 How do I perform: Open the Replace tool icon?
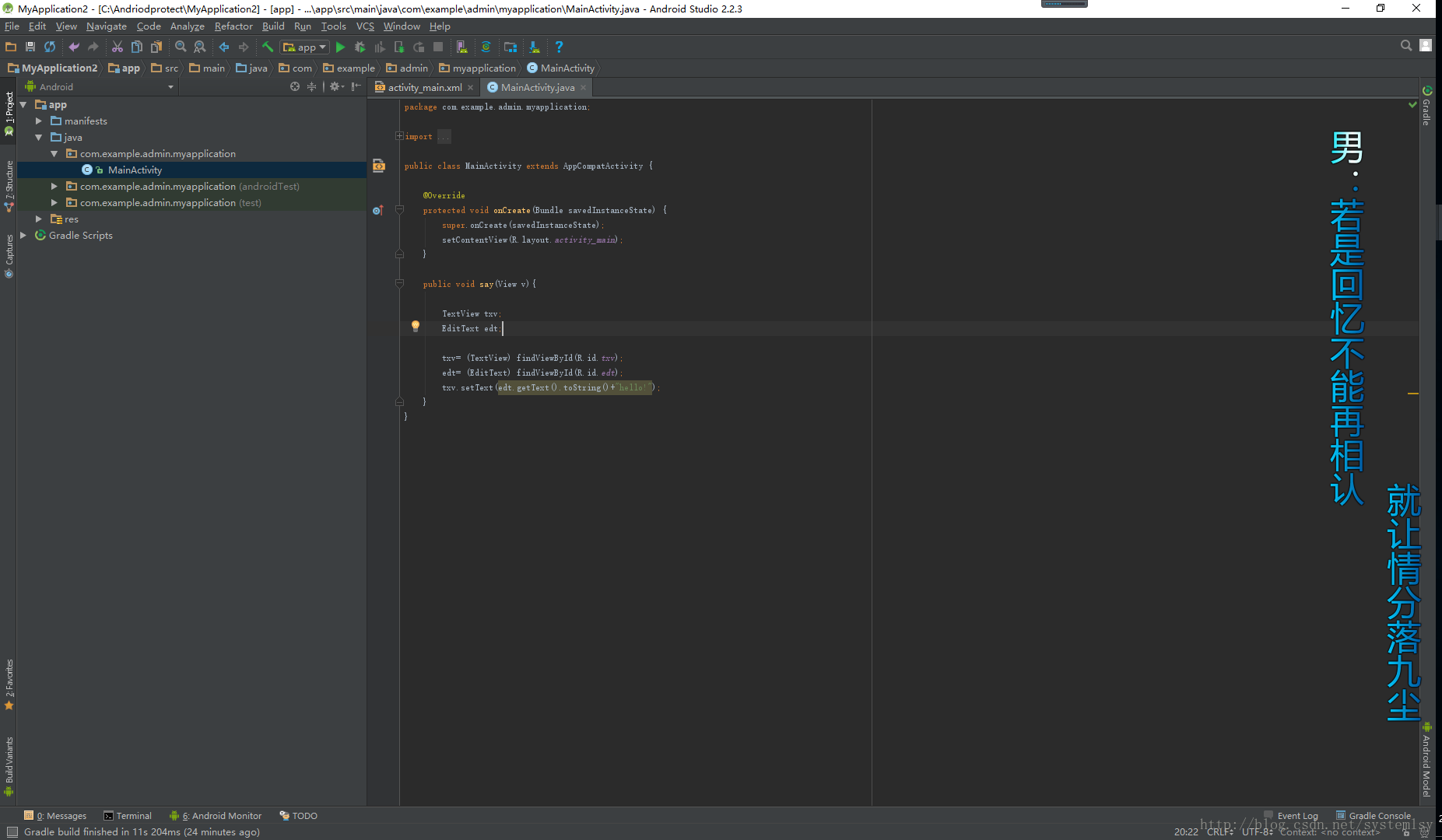tap(200, 47)
